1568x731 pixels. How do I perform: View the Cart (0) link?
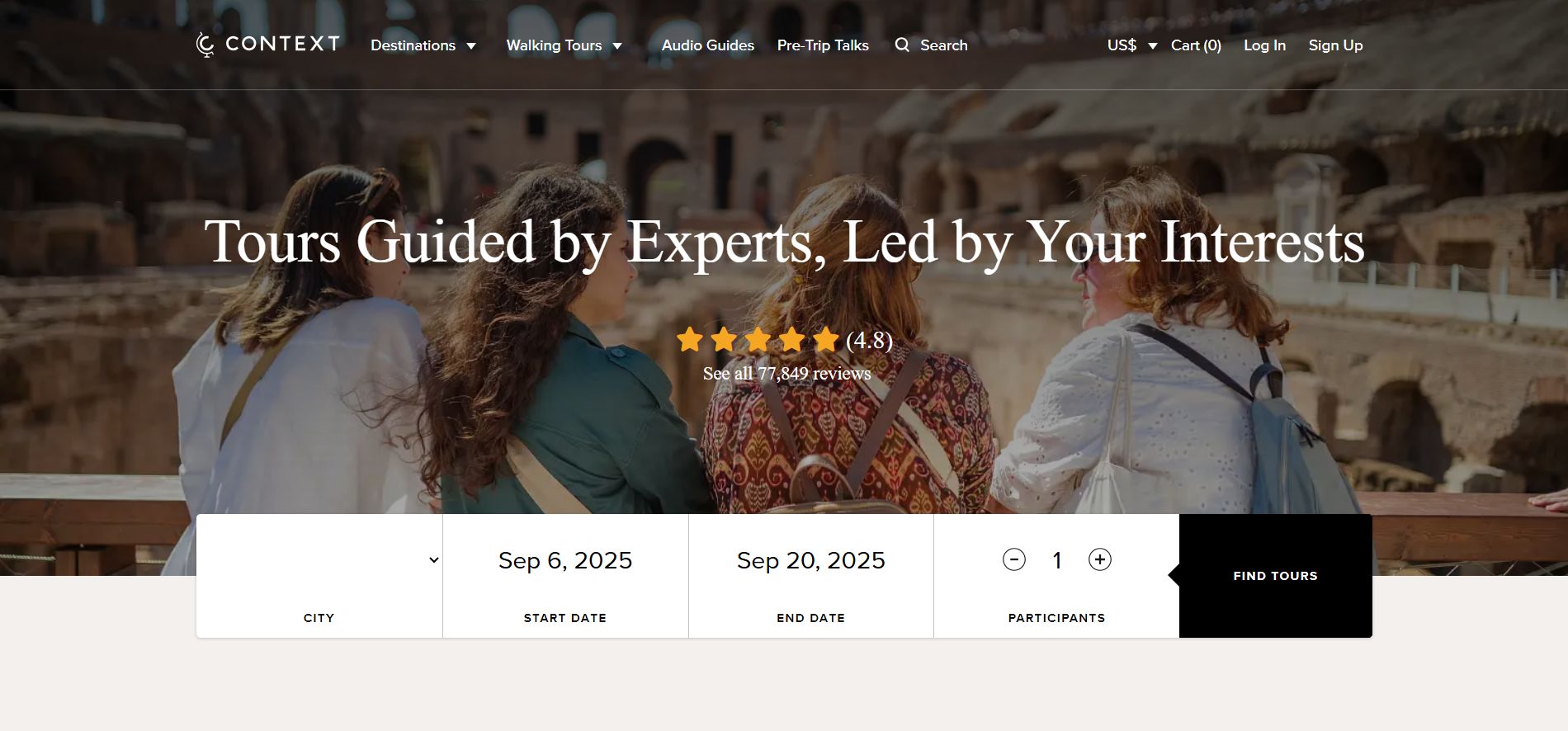tap(1196, 45)
